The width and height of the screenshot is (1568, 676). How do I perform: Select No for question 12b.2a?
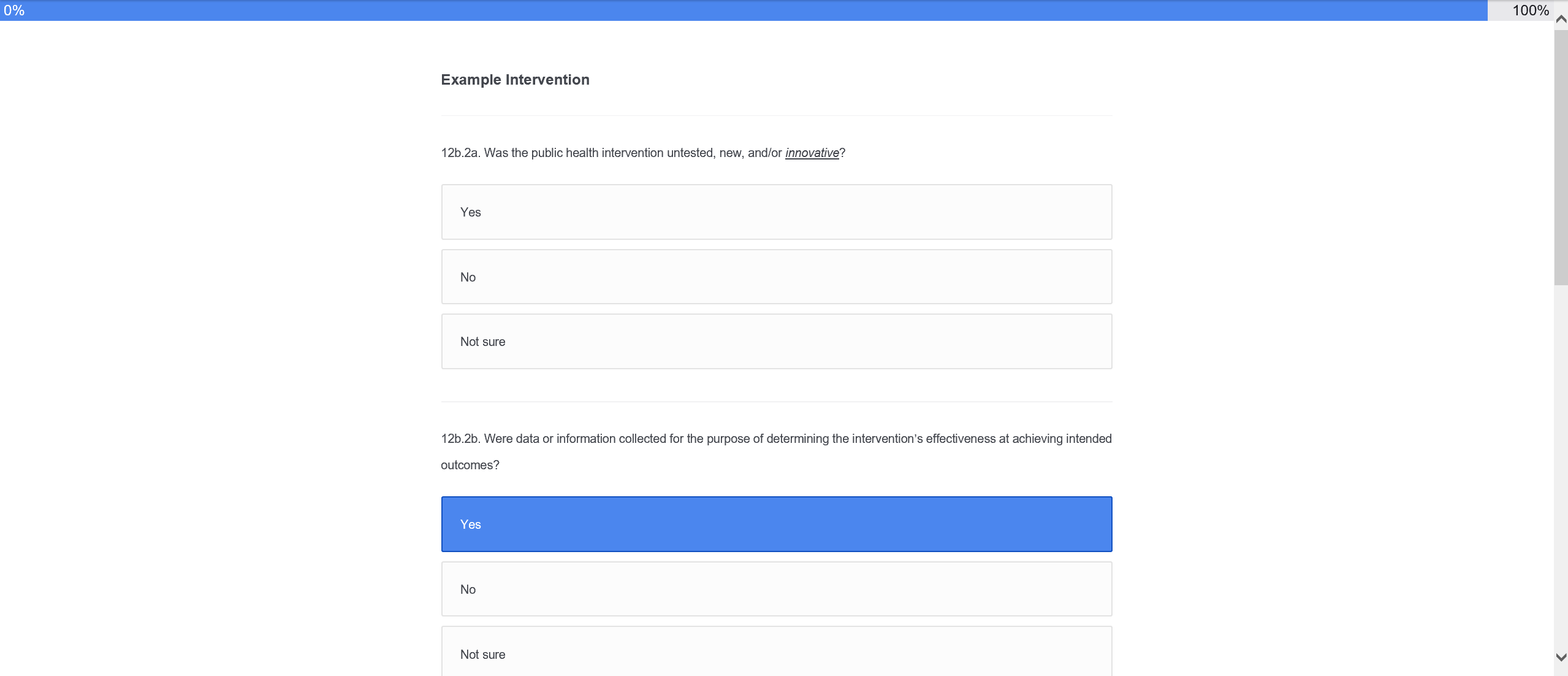(776, 277)
